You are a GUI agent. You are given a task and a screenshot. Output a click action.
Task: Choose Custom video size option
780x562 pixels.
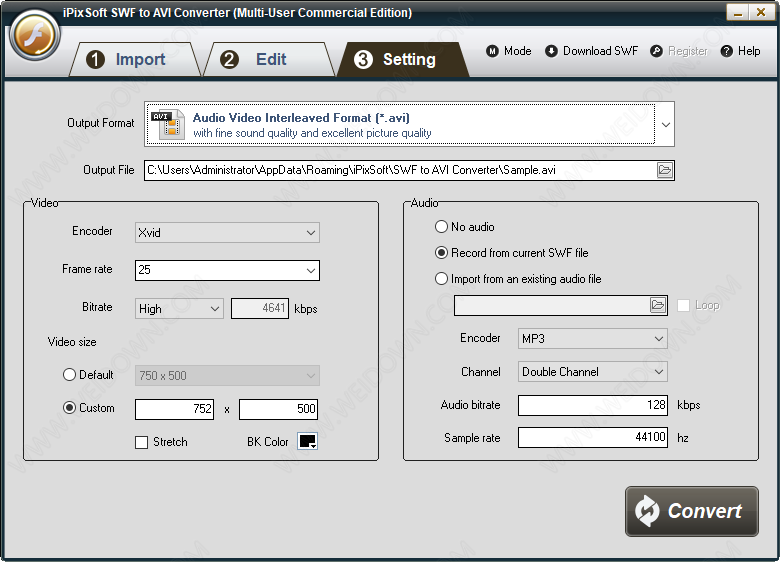pyautogui.click(x=89, y=408)
